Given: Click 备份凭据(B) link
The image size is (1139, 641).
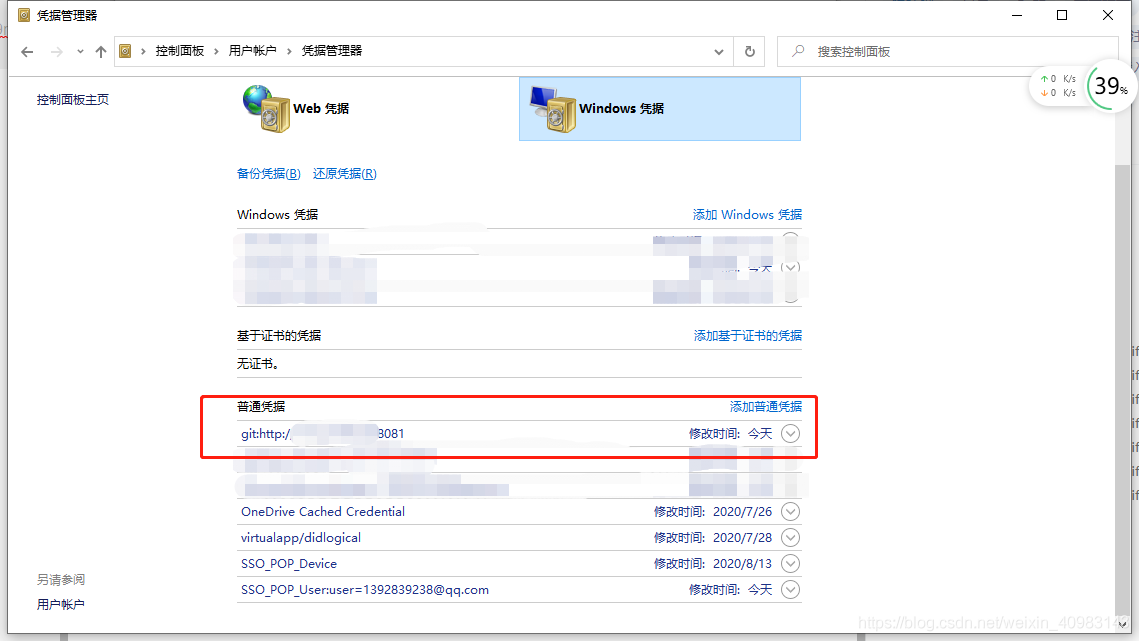Looking at the screenshot, I should click(x=268, y=174).
